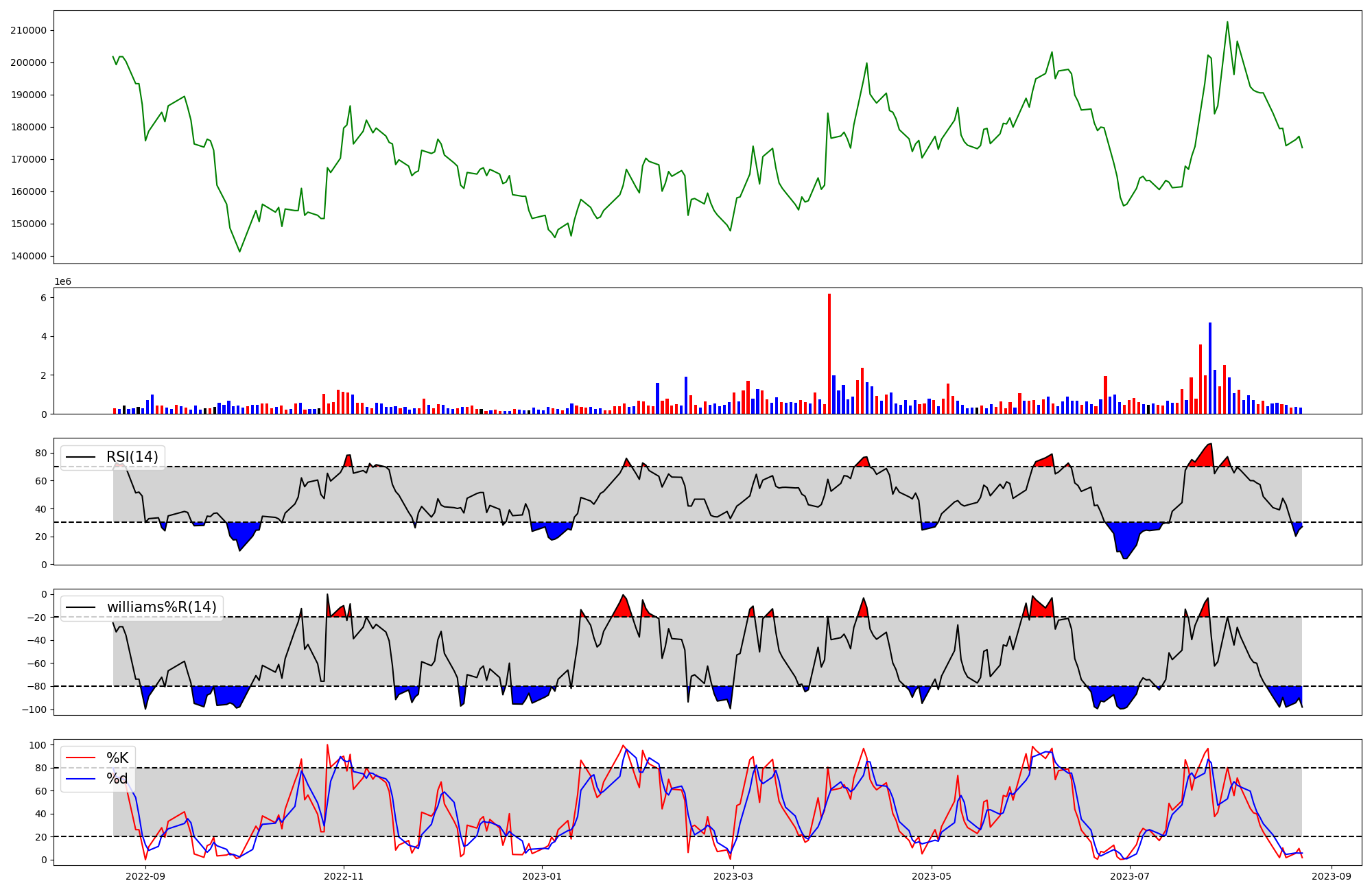
Task: Click the 2023-01 date tick label
Action: click(542, 876)
